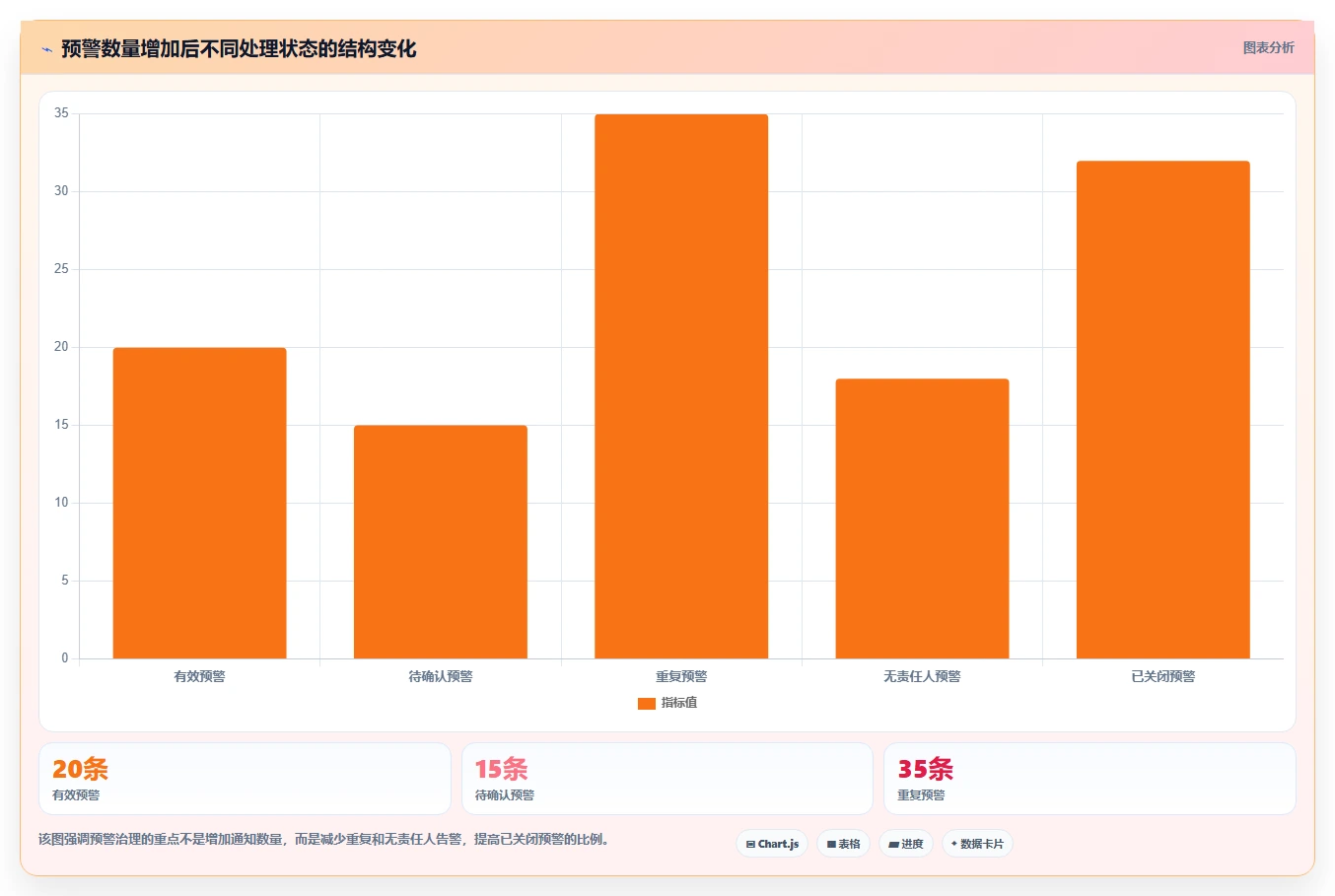Click the chart title 预警数量增加后不同处理状态的结构变化
Image resolution: width=1335 pixels, height=896 pixels.
pos(239,48)
